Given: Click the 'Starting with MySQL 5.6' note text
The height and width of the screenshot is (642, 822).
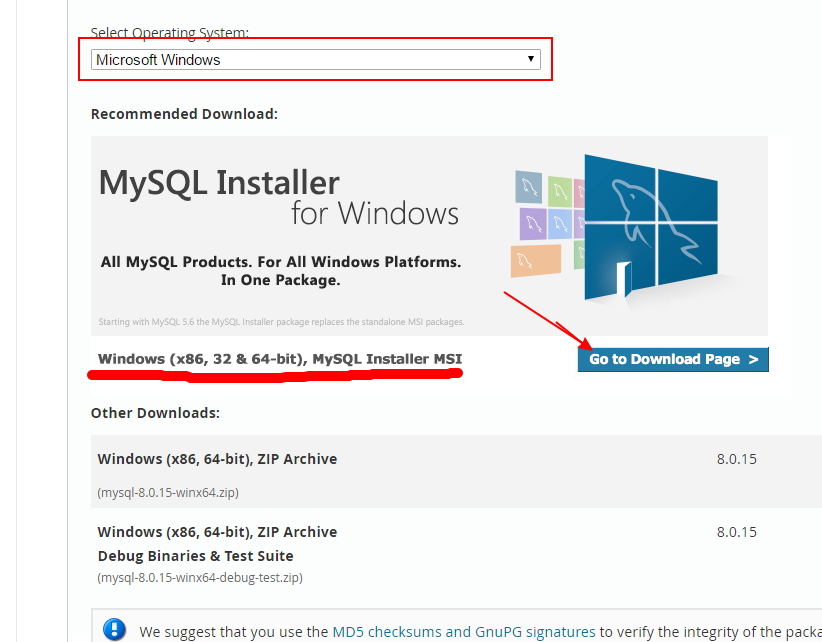Looking at the screenshot, I should click(282, 322).
